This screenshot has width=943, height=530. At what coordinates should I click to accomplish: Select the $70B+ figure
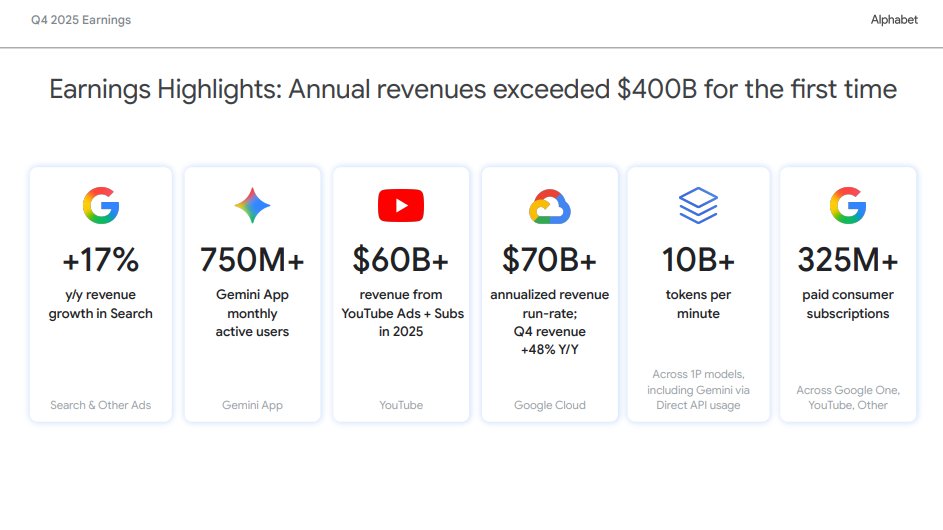click(549, 260)
